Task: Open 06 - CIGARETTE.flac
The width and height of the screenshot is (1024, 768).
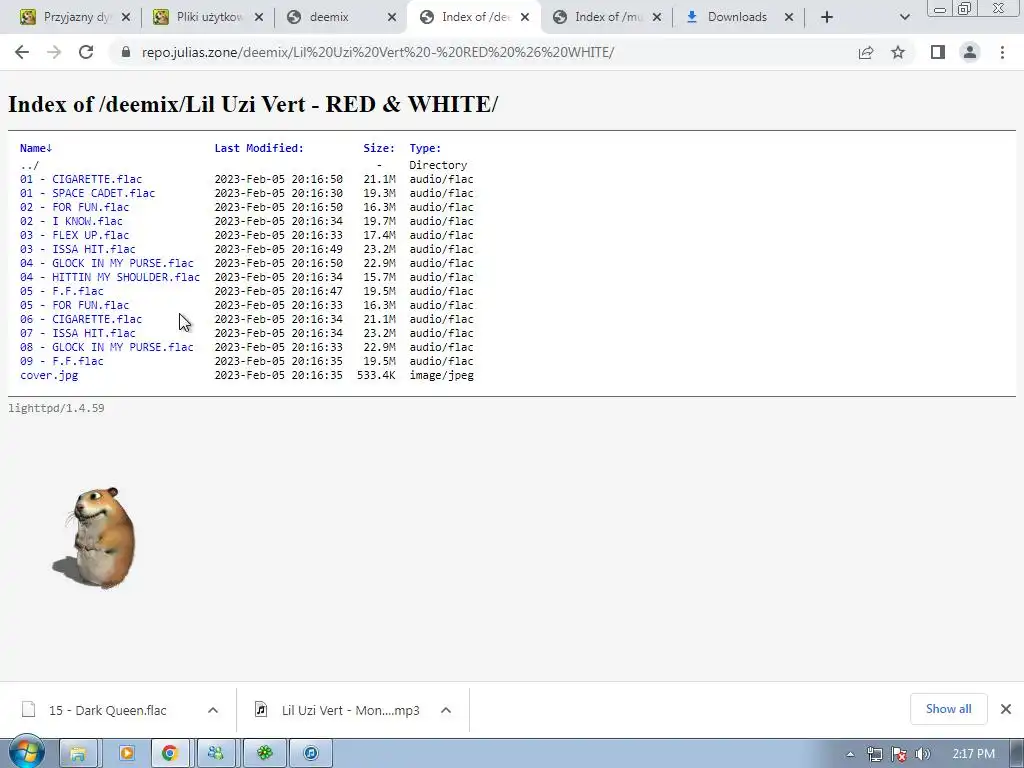Action: [81, 319]
